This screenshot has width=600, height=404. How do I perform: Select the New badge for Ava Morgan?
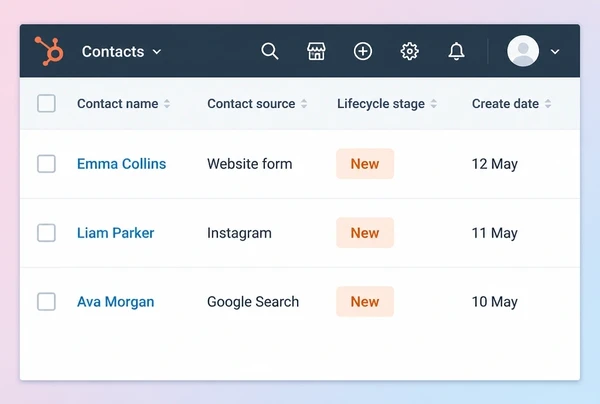coord(365,301)
